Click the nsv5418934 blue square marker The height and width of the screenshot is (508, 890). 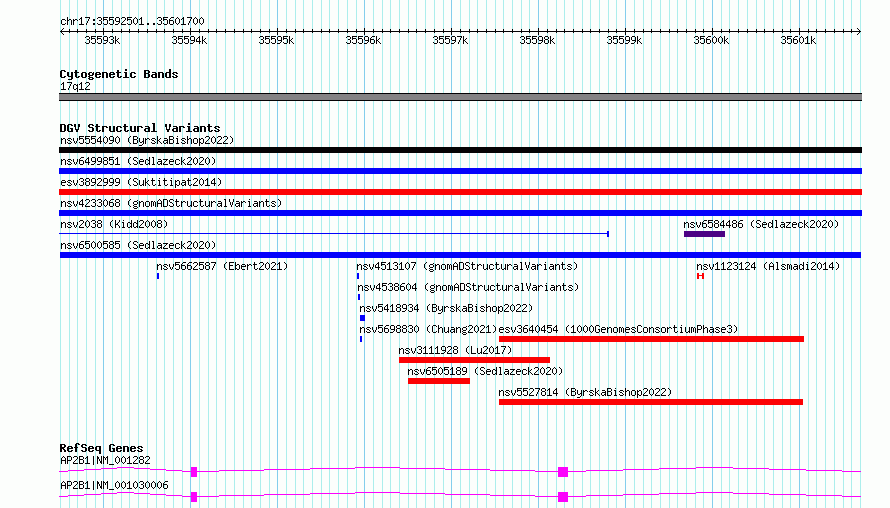362,318
